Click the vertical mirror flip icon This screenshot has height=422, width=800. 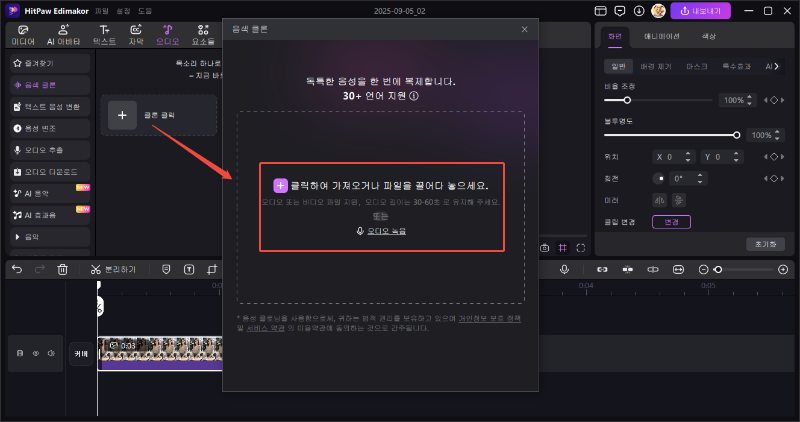pos(679,200)
